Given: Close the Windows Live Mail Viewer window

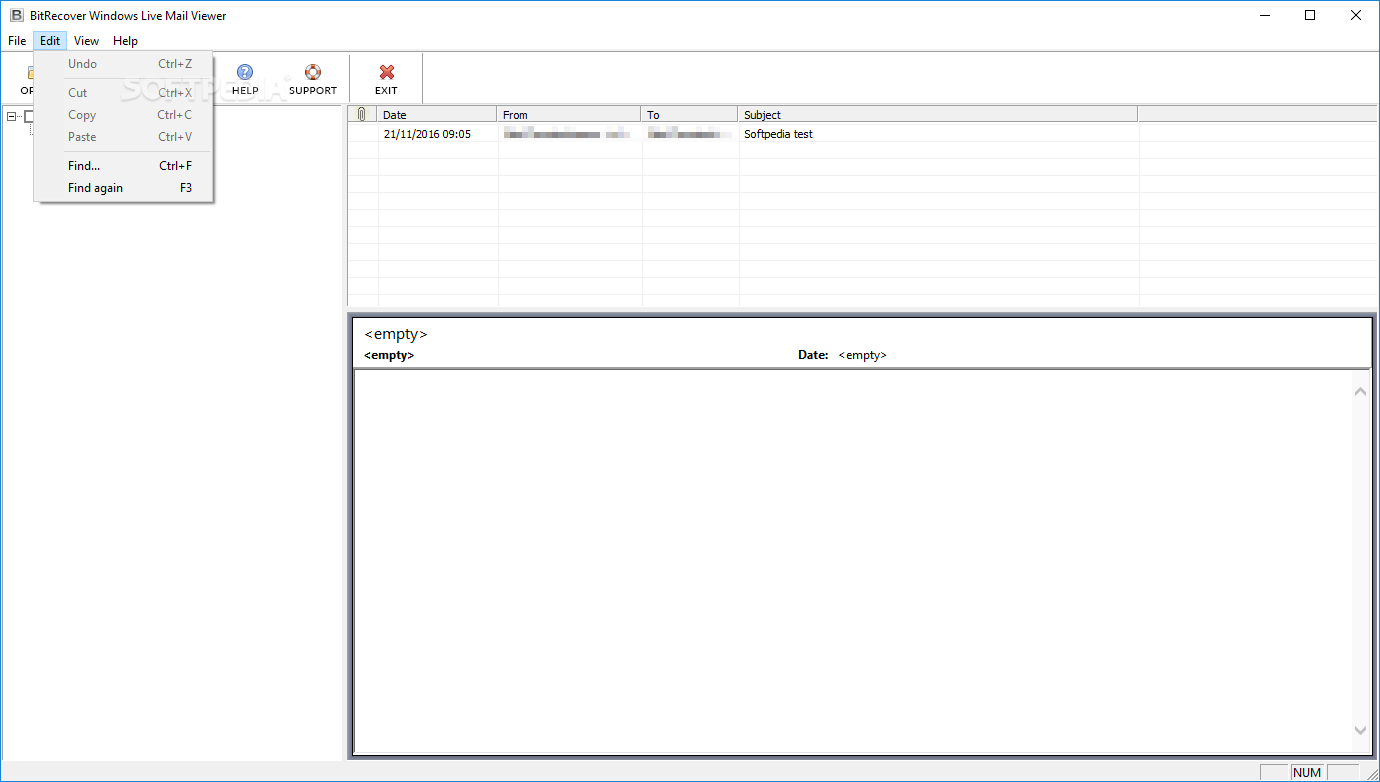Looking at the screenshot, I should coord(1356,15).
